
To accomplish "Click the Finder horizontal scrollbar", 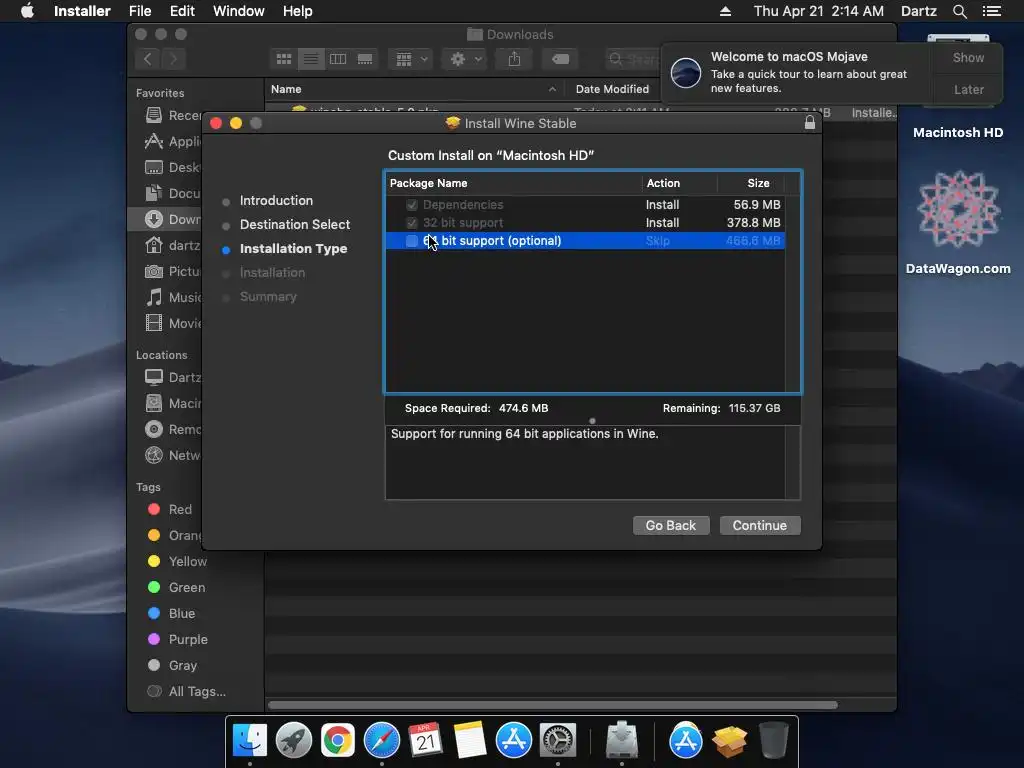I will pyautogui.click(x=552, y=705).
